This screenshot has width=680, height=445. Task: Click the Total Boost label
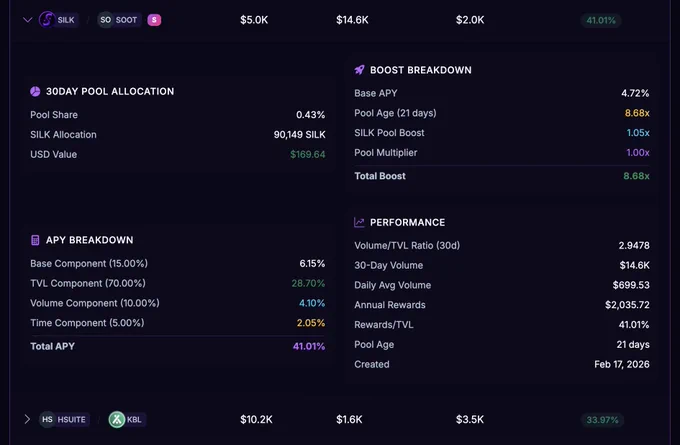point(380,176)
